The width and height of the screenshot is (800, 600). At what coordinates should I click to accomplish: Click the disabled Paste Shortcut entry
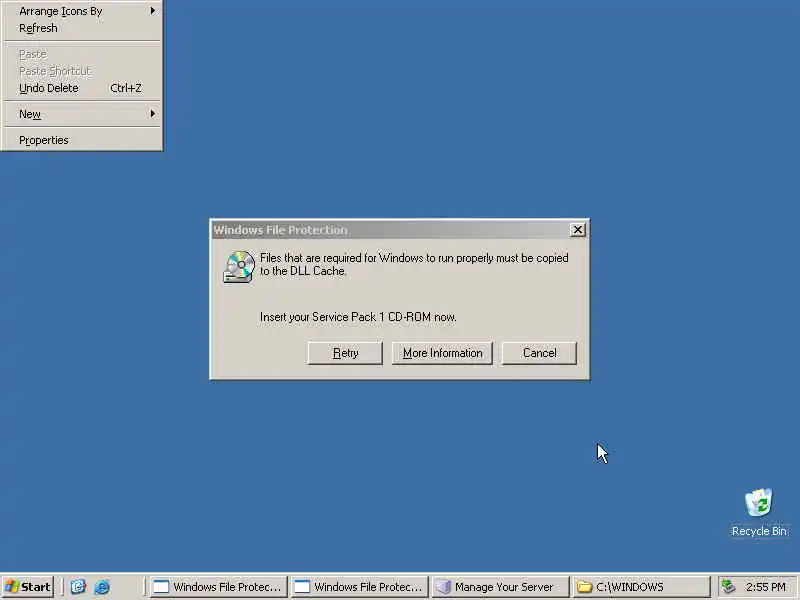coord(82,71)
